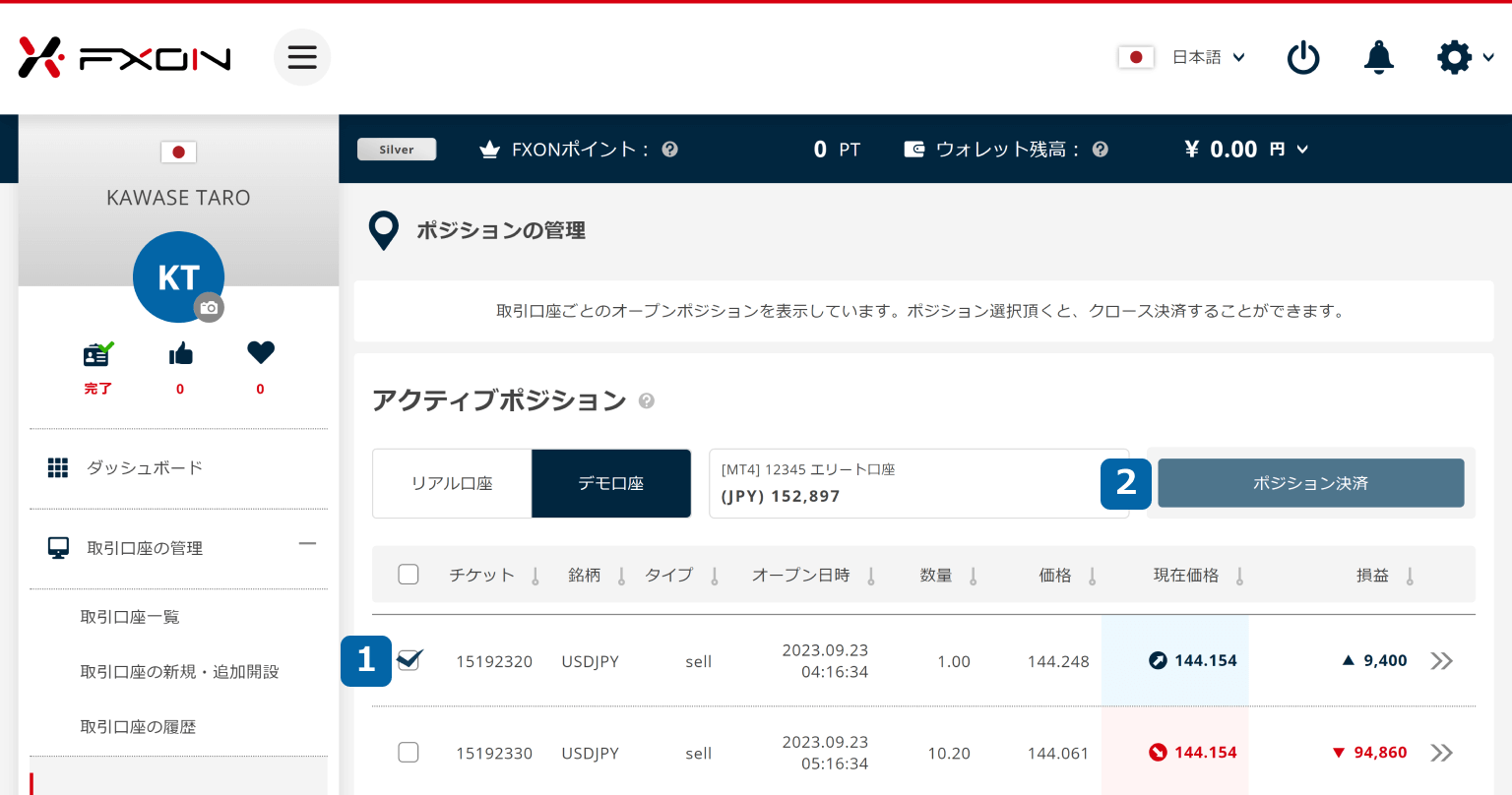The image size is (1512, 795).
Task: Click the アクティブポジション help icon
Action: tap(647, 400)
